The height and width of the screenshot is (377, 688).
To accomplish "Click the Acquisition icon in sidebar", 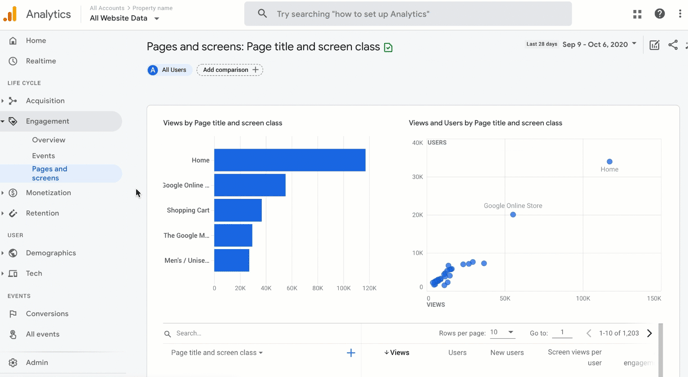I will tap(13, 101).
